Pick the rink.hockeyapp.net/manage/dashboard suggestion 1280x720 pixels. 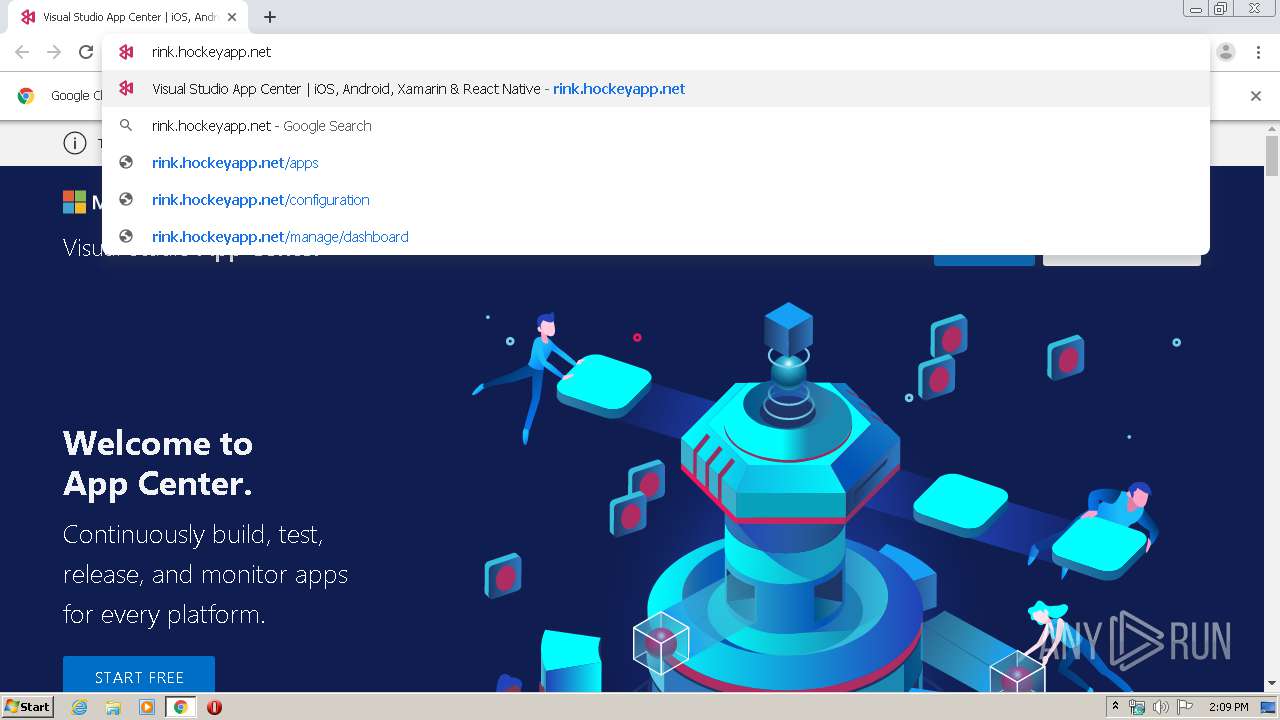coord(655,237)
